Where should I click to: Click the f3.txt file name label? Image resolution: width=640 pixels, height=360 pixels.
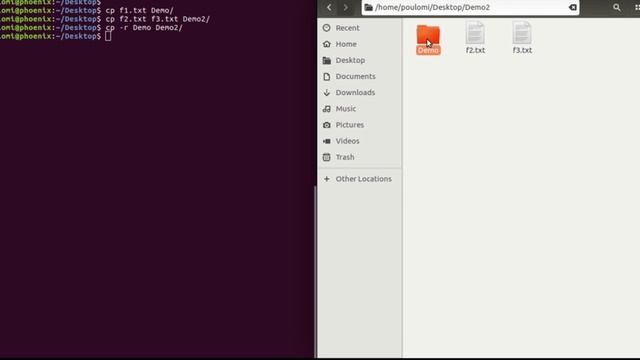(x=522, y=50)
